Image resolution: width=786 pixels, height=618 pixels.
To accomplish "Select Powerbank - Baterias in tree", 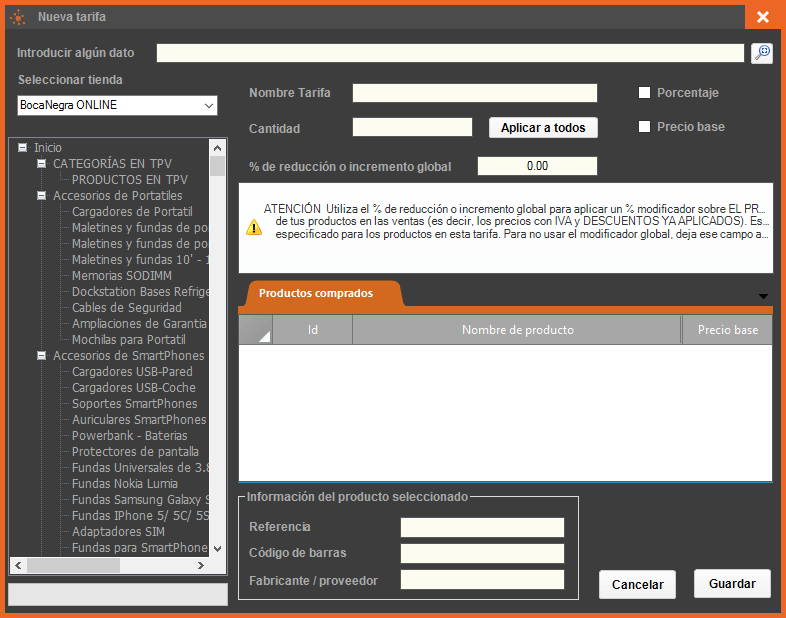I will [129, 436].
